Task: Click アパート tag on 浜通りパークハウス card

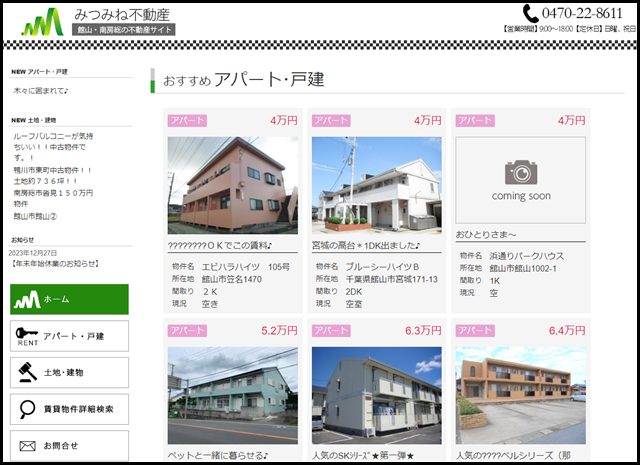Action: click(x=475, y=120)
